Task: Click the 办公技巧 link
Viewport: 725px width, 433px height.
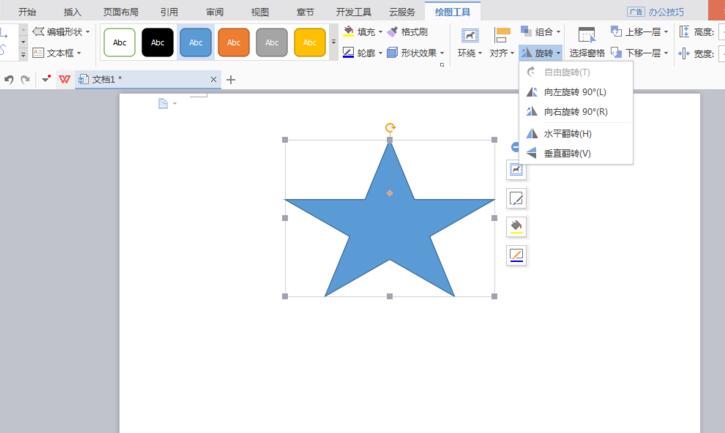Action: [666, 12]
